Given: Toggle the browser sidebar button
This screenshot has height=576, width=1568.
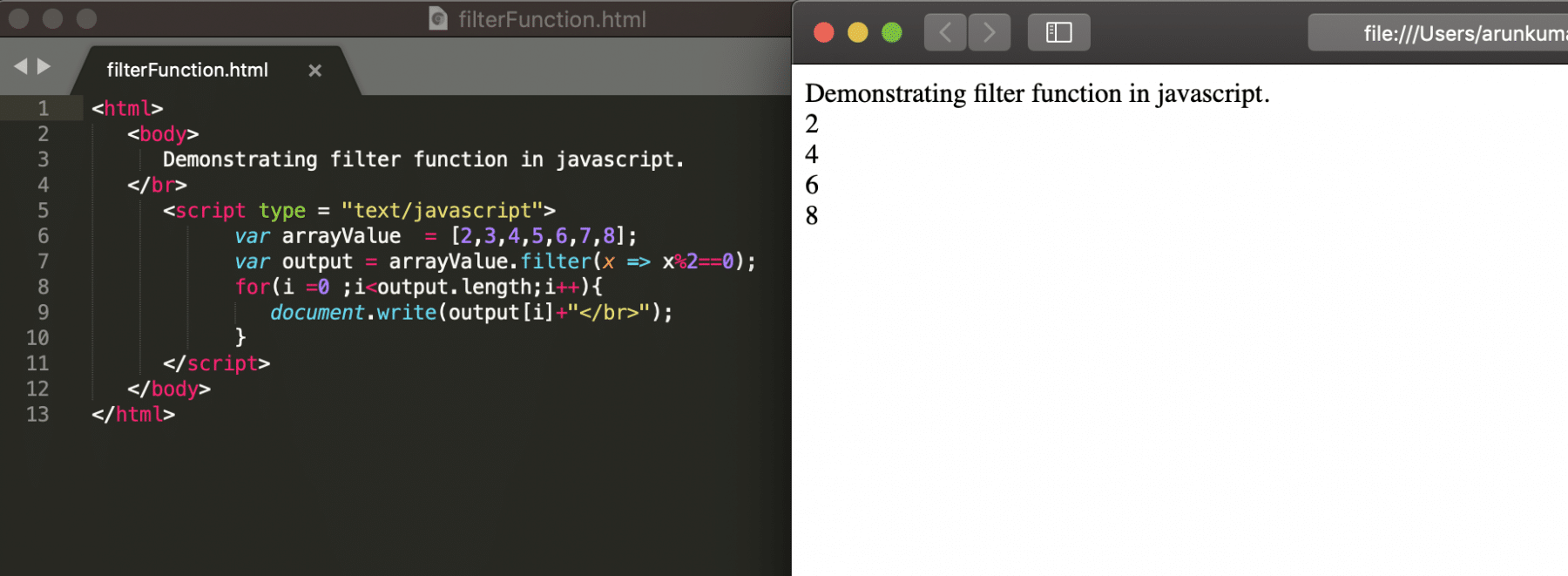Looking at the screenshot, I should pos(1058,32).
